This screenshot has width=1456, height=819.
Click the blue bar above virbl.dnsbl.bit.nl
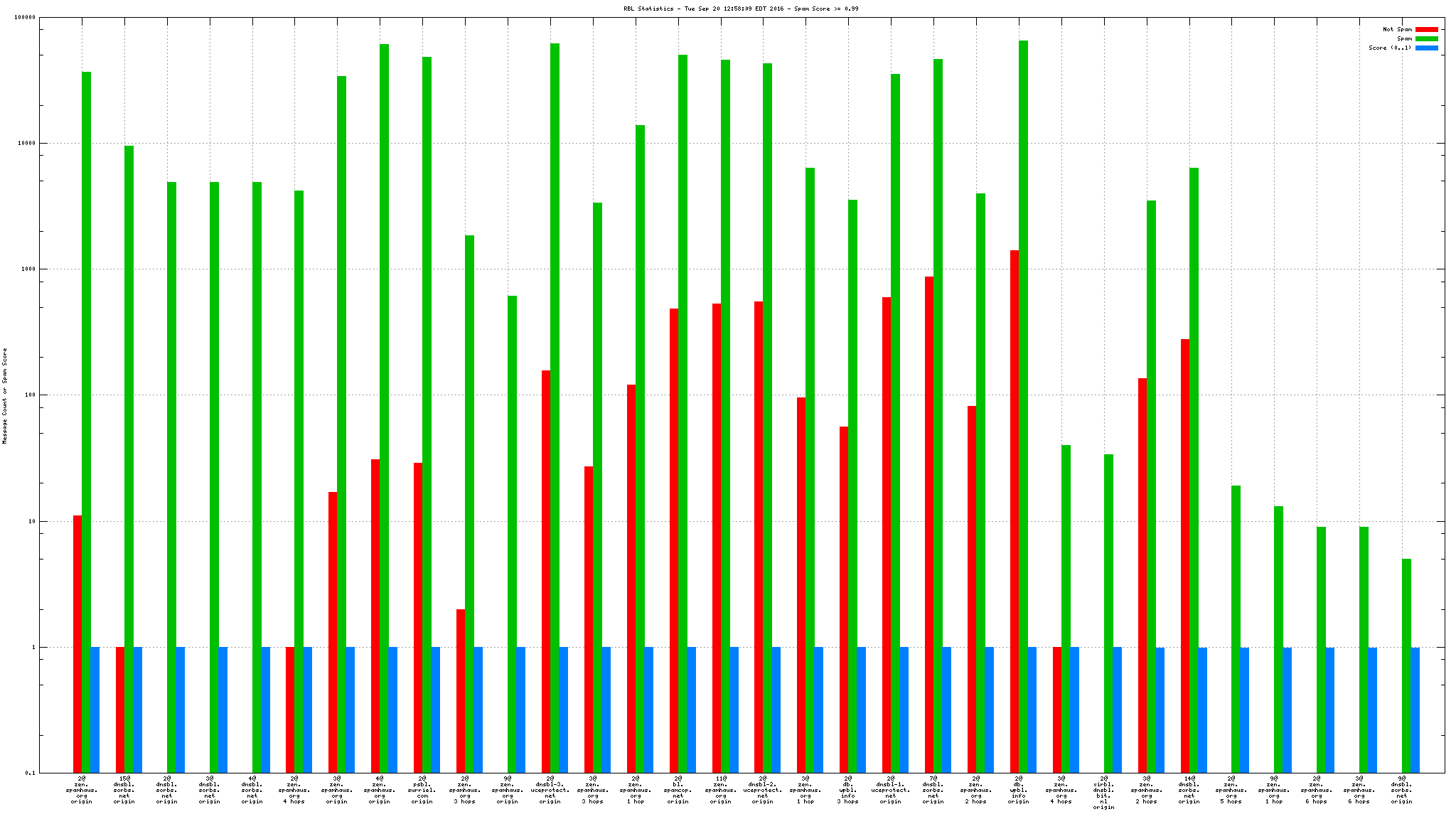tap(1117, 710)
